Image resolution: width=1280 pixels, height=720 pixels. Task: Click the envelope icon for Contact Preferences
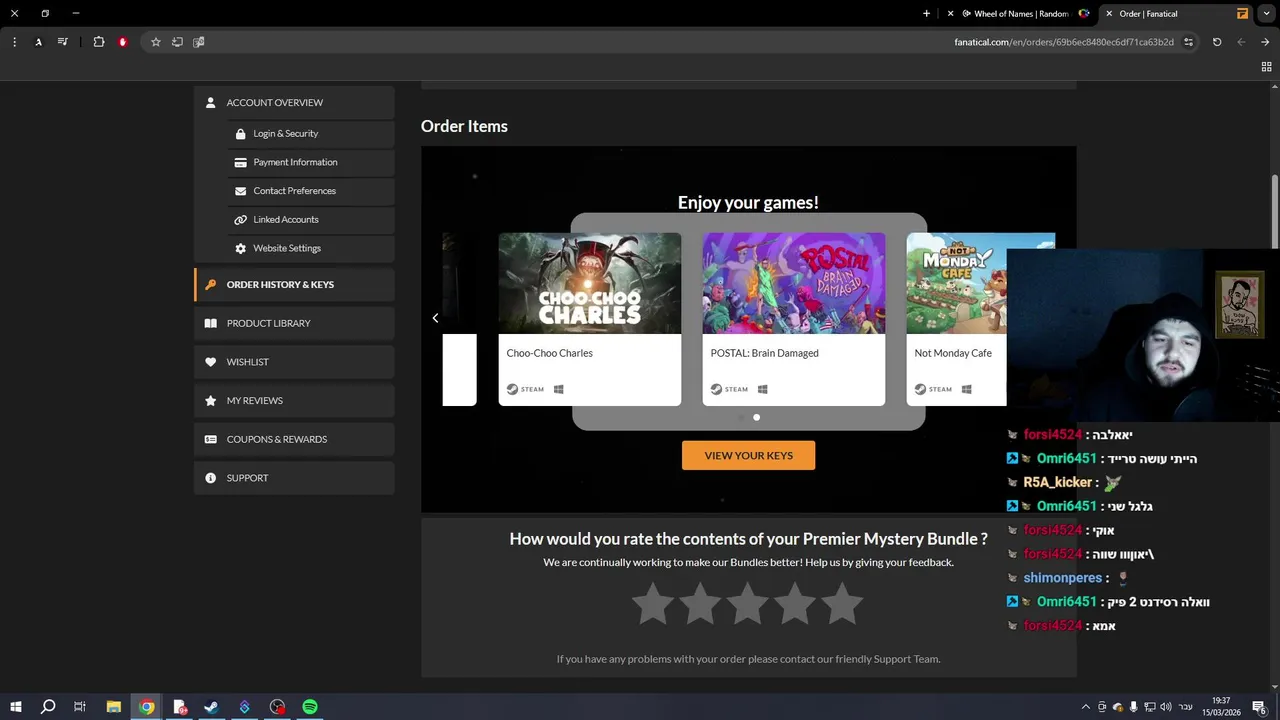coord(240,191)
